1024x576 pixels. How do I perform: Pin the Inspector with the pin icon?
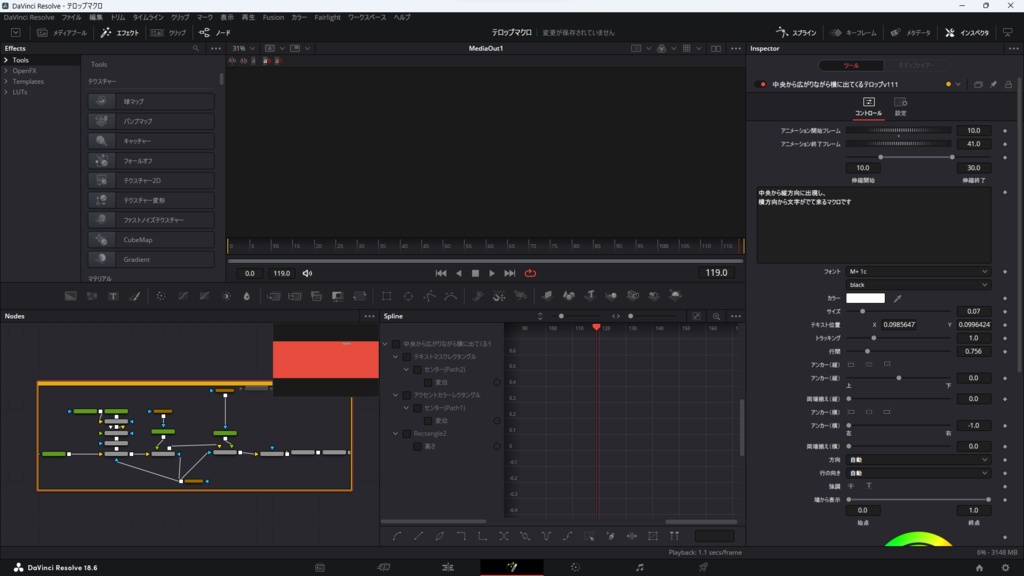pos(993,85)
